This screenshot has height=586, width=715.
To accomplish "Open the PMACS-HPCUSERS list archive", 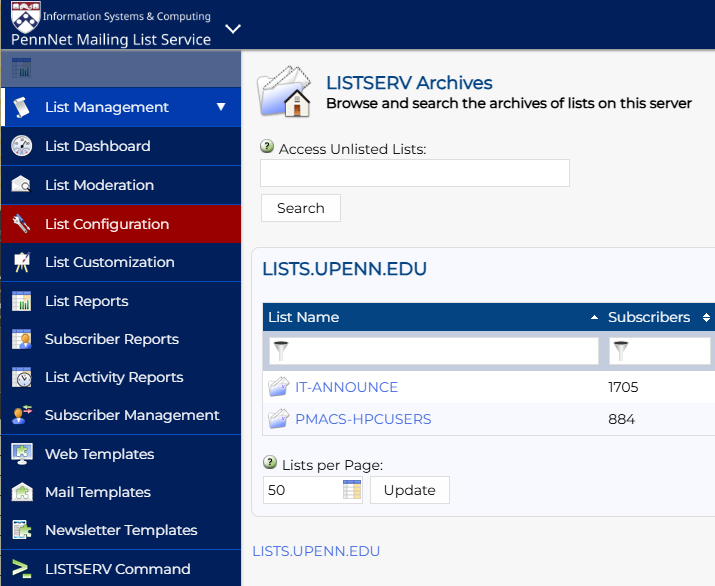I will click(363, 419).
